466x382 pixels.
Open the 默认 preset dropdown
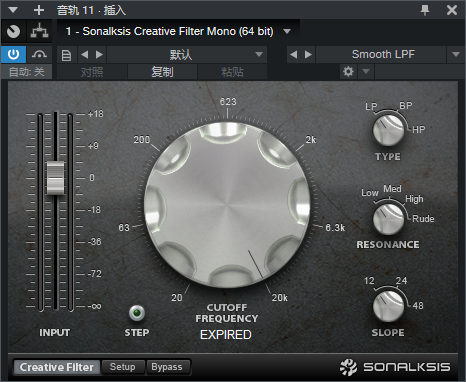[187, 55]
